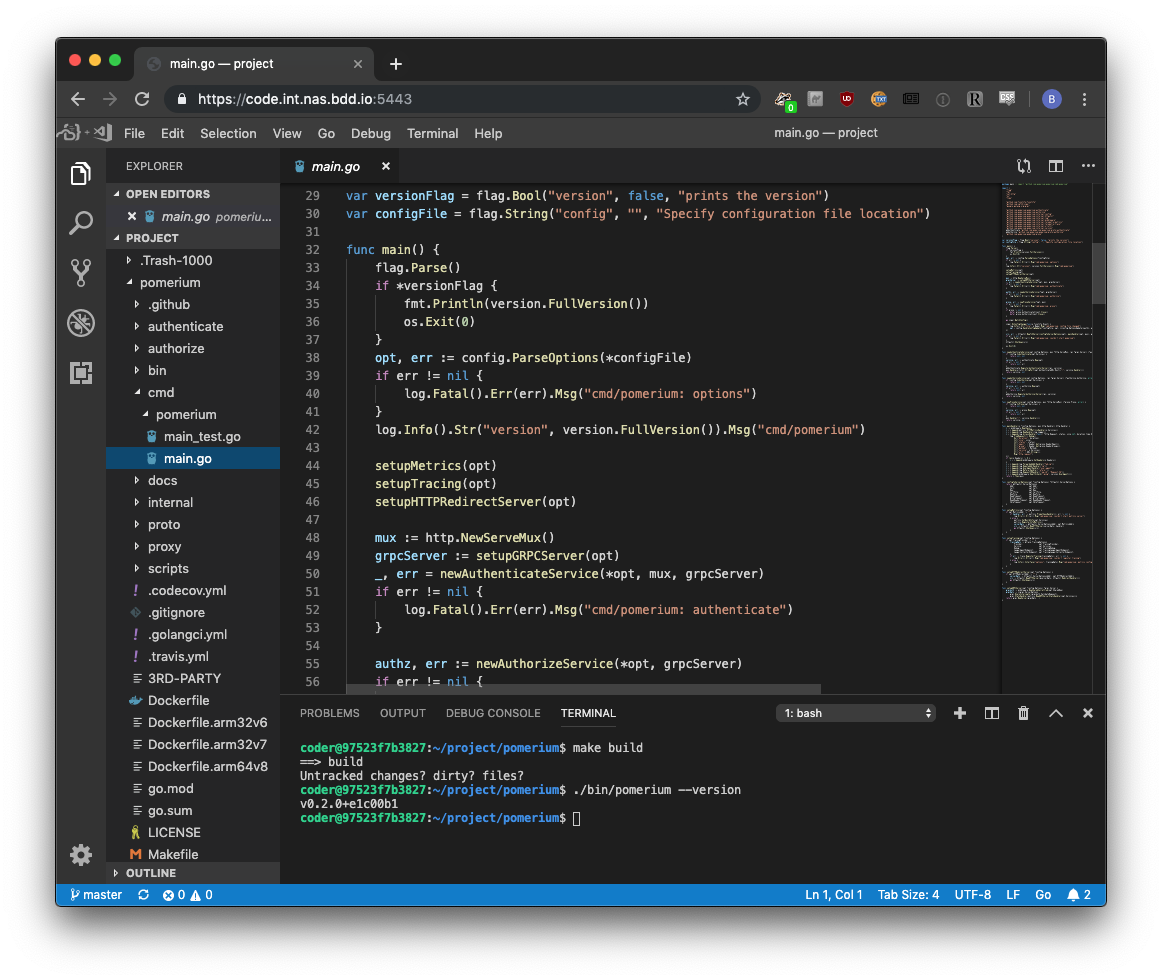Toggle the Explorer view icon
Viewport: 1162px width, 980px height.
click(x=81, y=174)
